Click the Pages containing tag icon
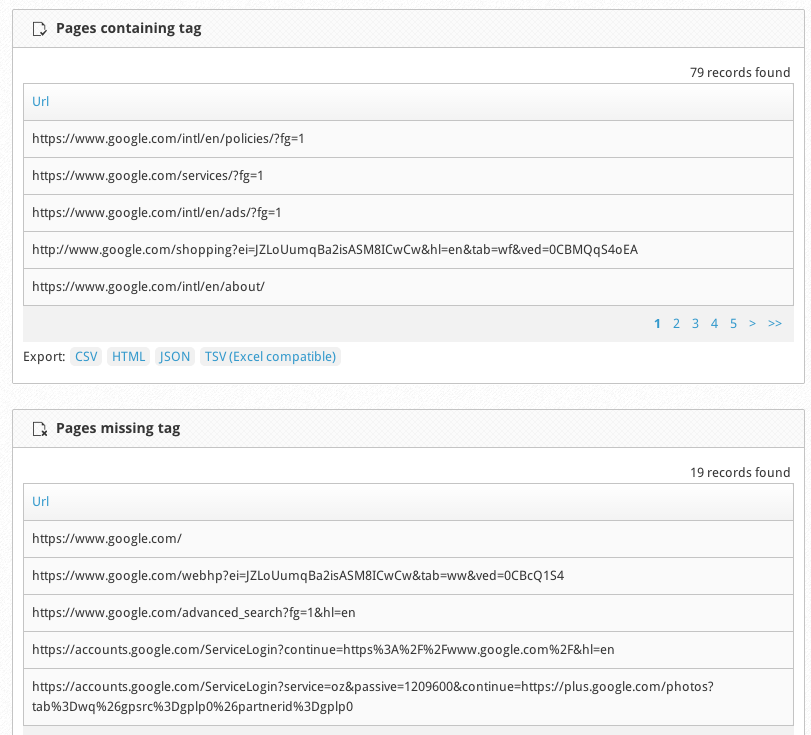 (40, 29)
